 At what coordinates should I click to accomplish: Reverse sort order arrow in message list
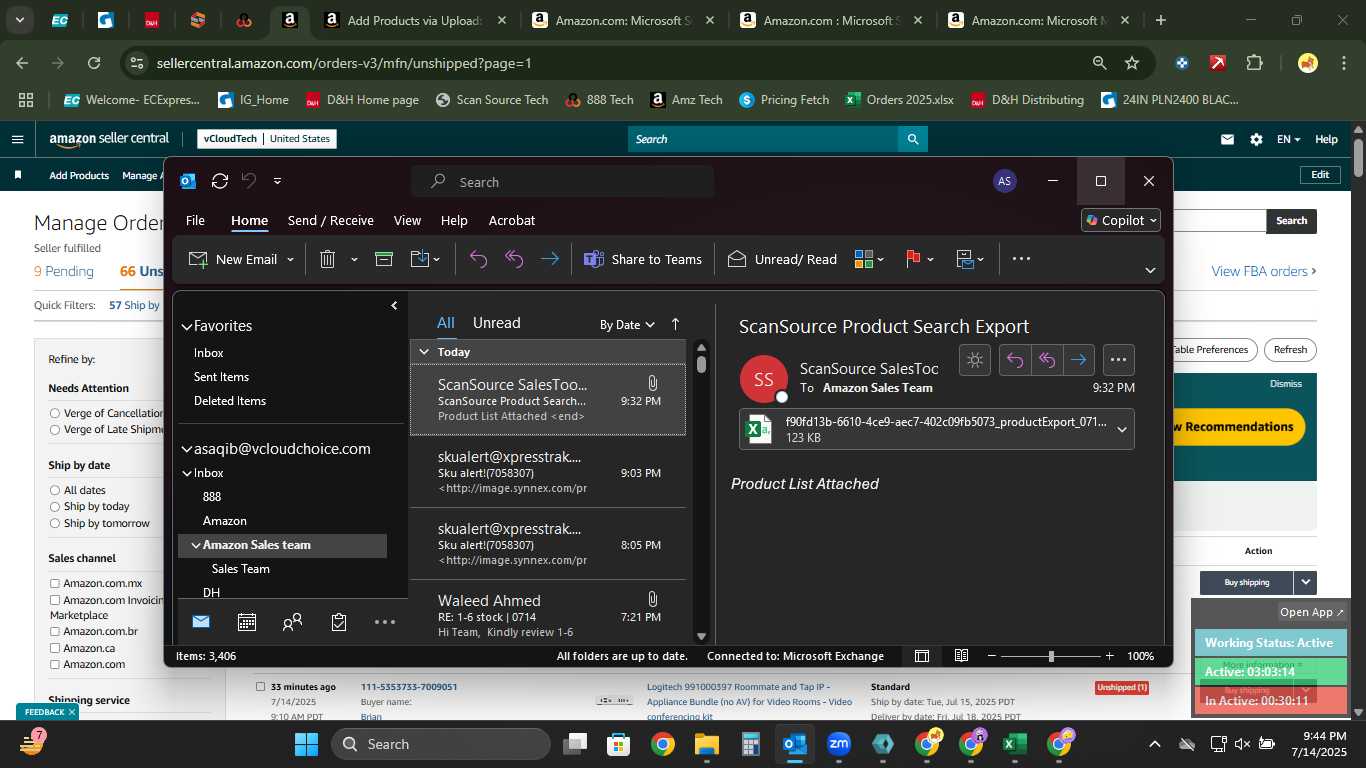pyautogui.click(x=675, y=324)
